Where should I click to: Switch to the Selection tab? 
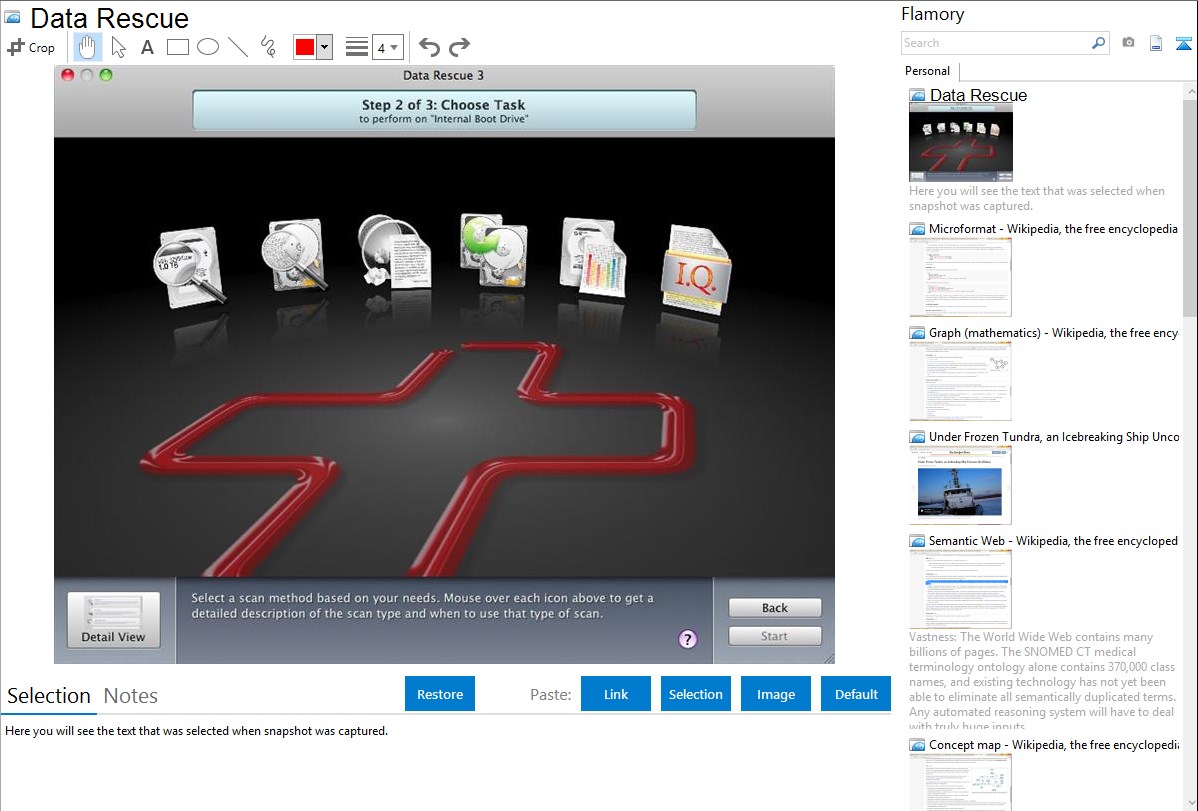49,696
